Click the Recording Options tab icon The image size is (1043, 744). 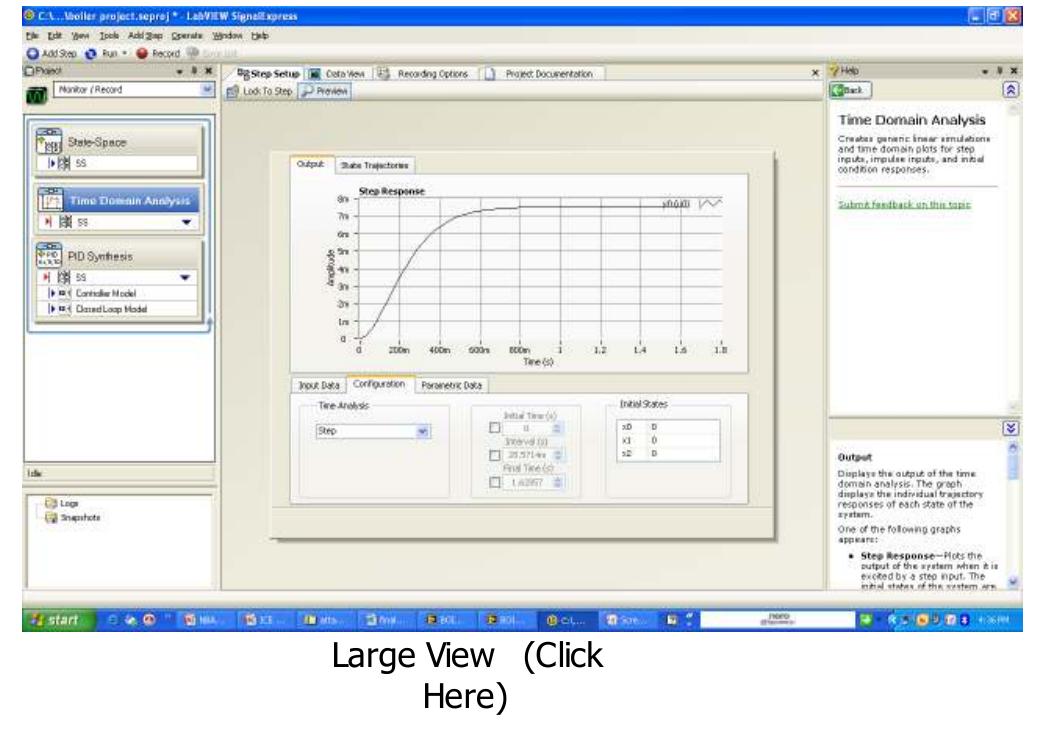[x=383, y=74]
